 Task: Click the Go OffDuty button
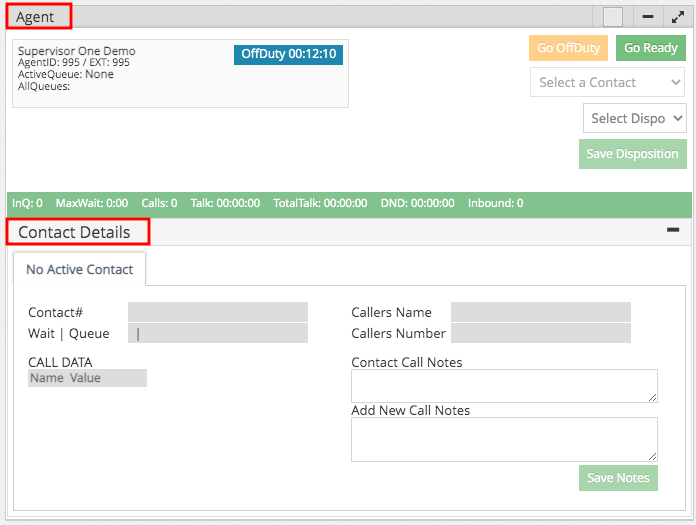[x=568, y=47]
